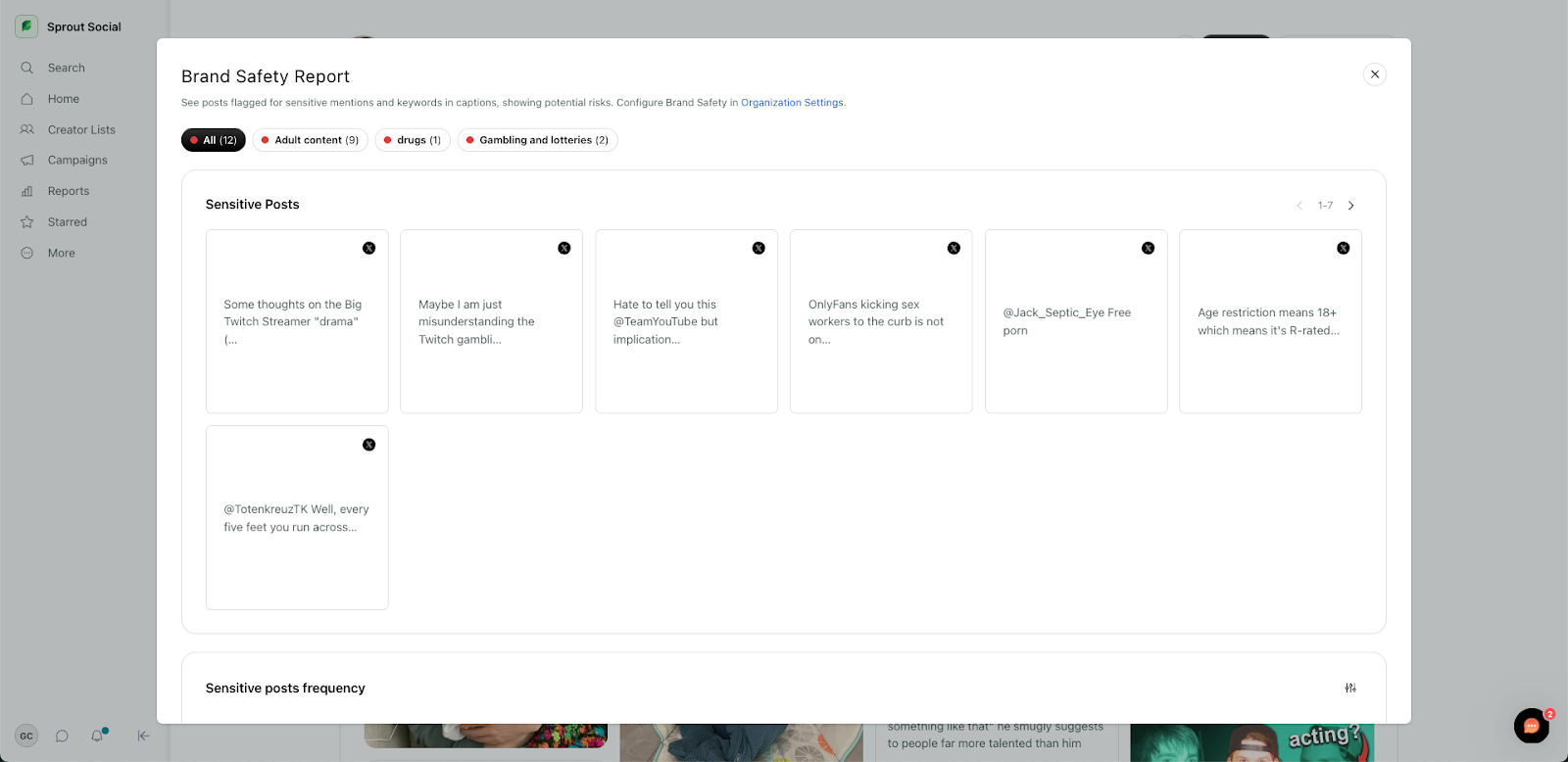Go to next page of sensitive posts
1568x762 pixels.
[1351, 206]
